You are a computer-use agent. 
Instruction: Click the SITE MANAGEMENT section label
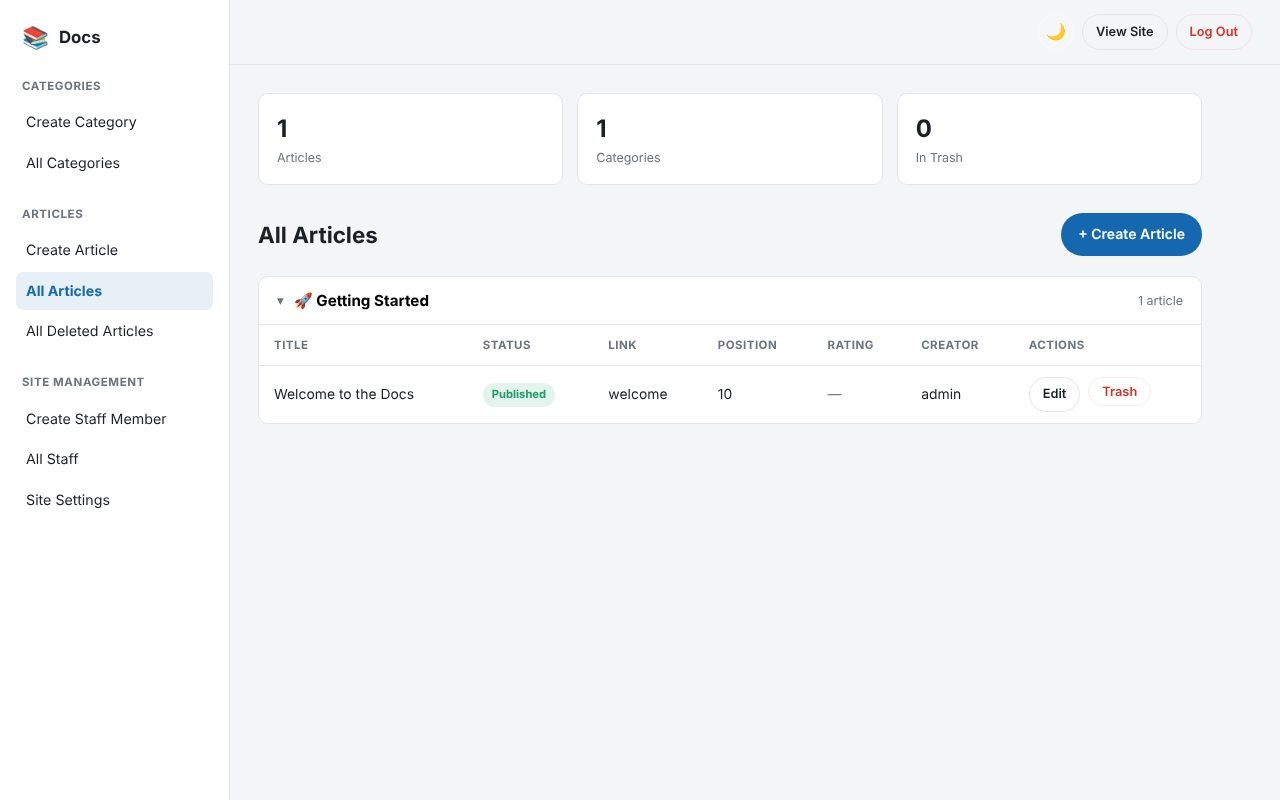[83, 382]
